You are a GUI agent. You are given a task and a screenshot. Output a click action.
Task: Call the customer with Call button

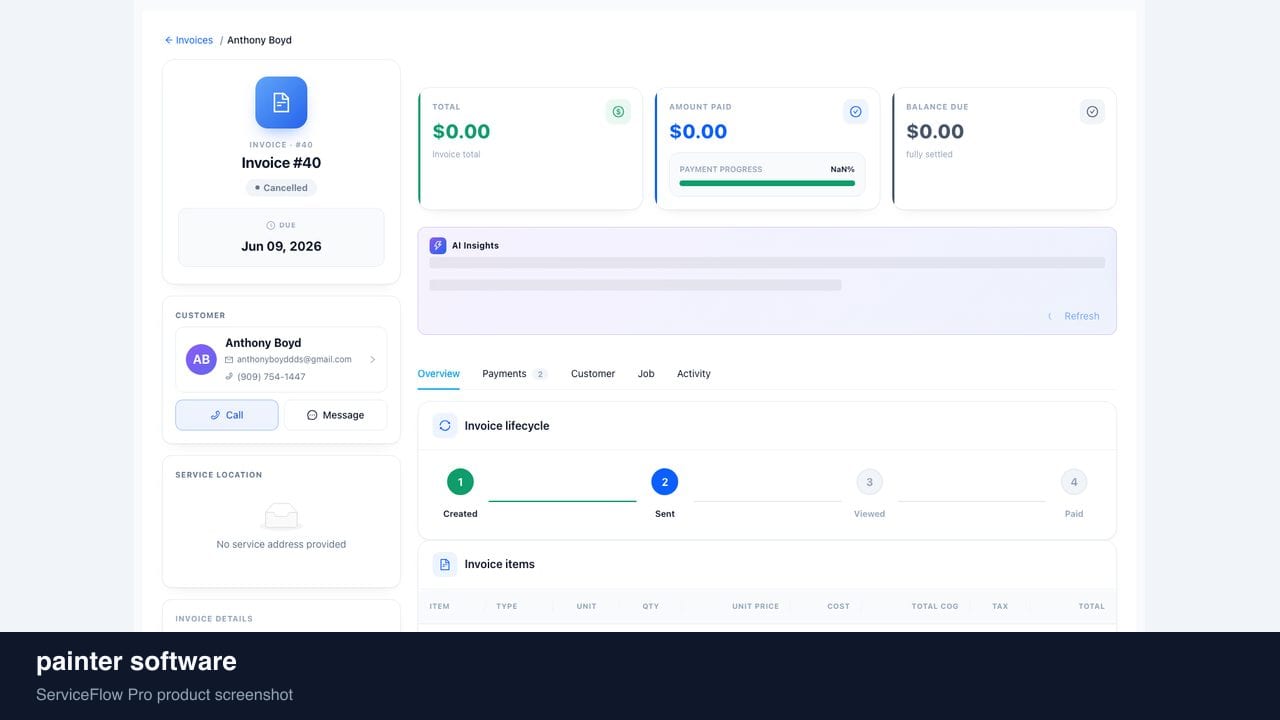tap(227, 415)
